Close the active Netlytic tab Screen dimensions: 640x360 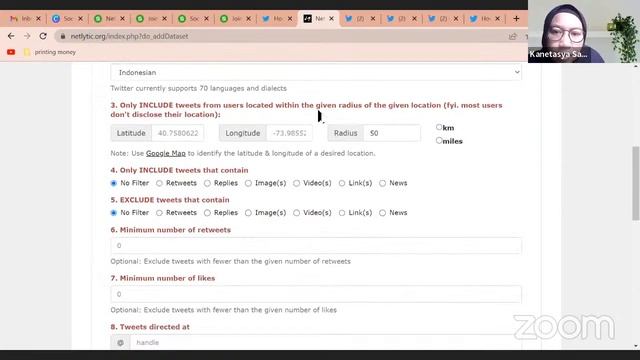(331, 18)
